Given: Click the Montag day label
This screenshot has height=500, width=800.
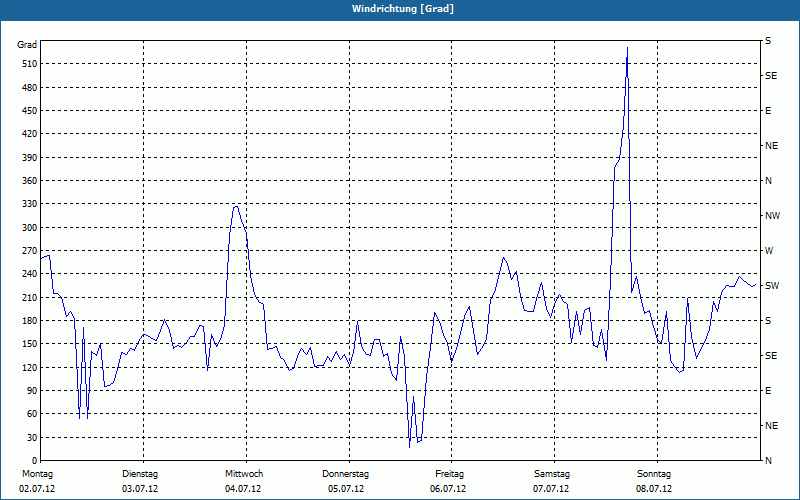Looking at the screenshot, I should [37, 474].
